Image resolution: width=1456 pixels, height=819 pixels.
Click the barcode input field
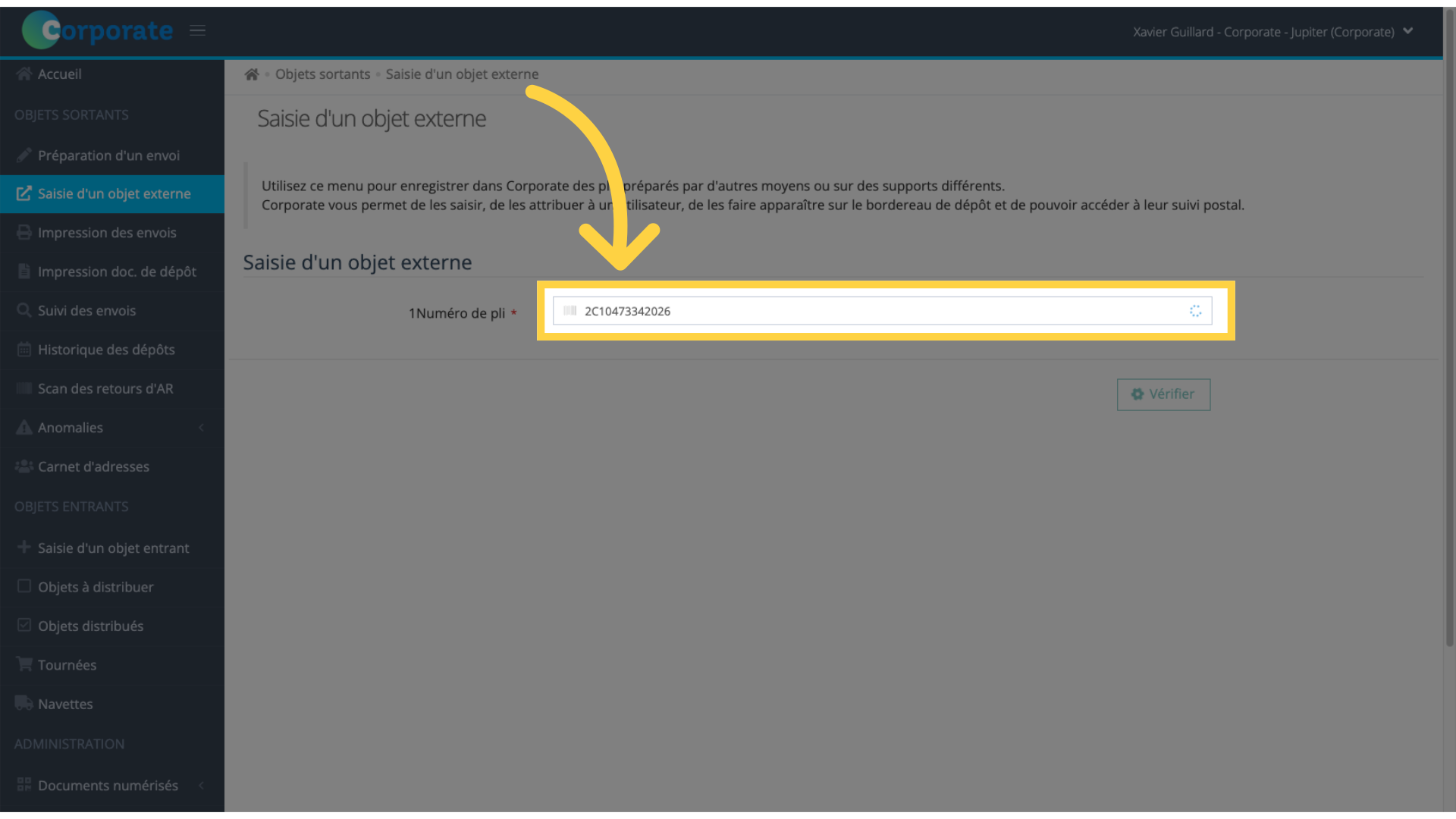885,311
